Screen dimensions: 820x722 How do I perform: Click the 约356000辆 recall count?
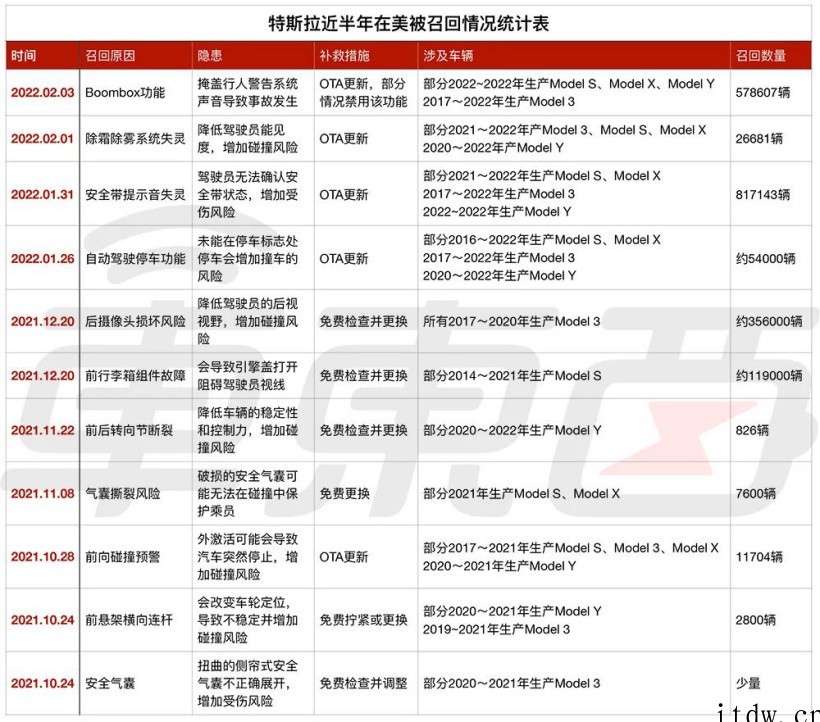(769, 321)
